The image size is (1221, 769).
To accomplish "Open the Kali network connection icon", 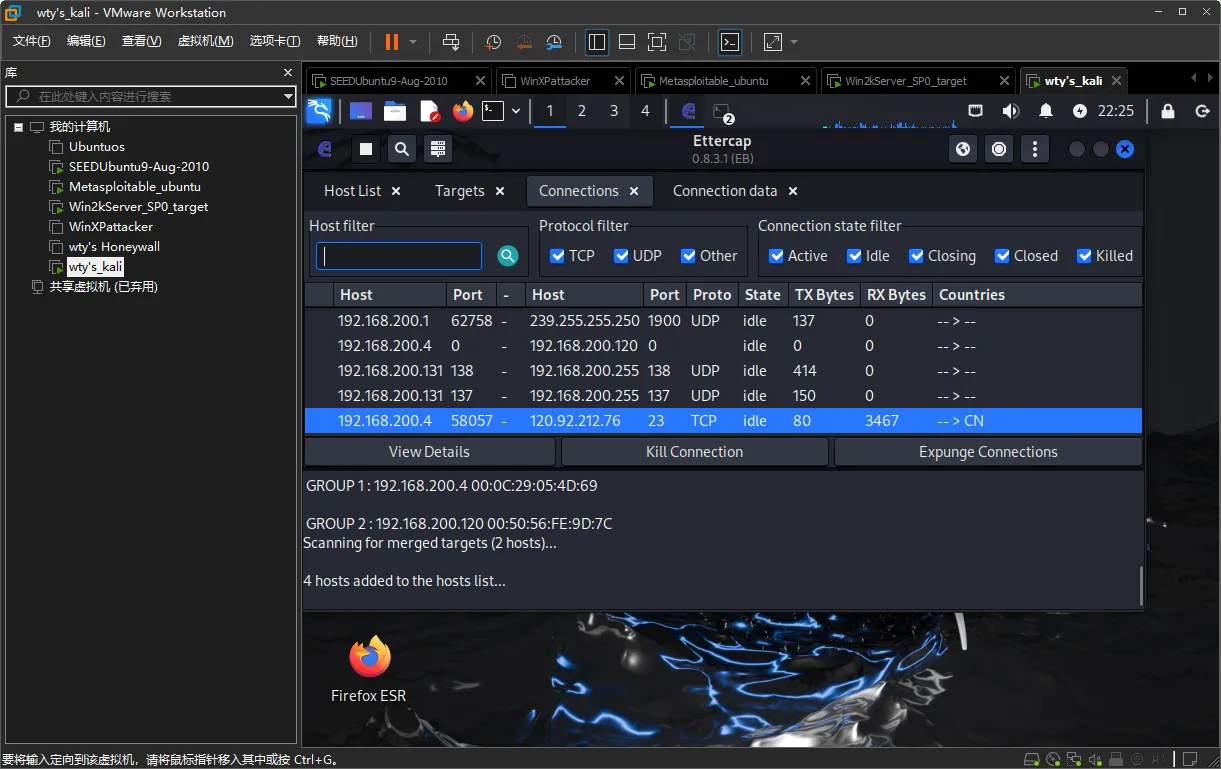I will click(976, 111).
